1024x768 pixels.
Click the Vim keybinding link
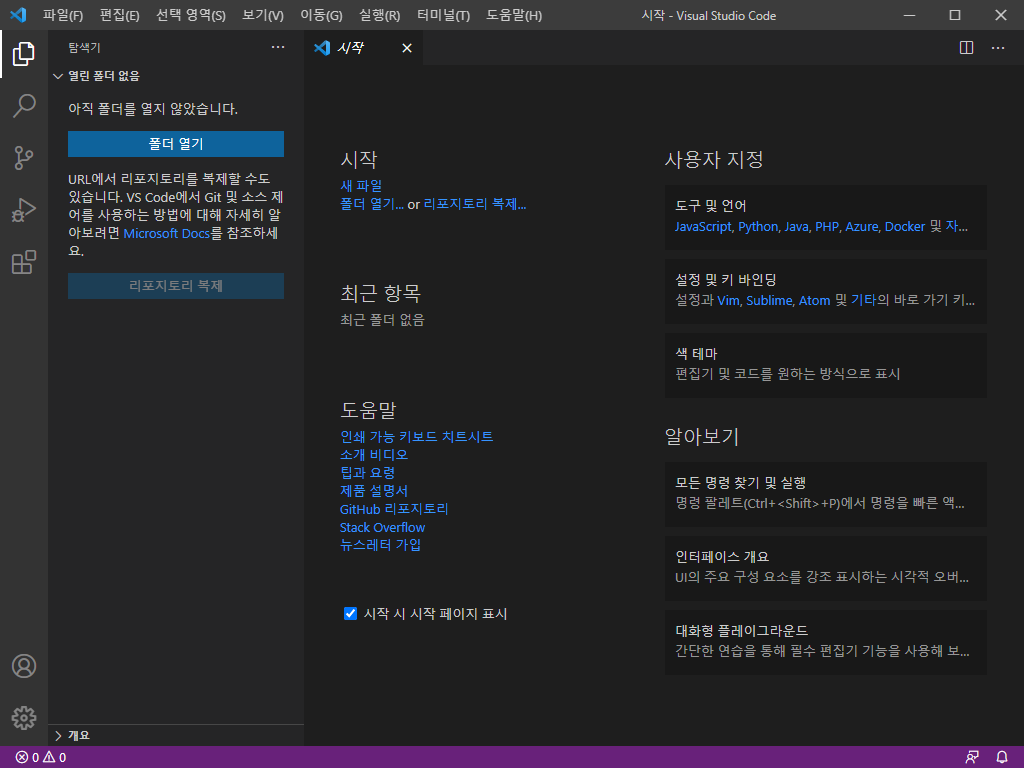point(728,300)
